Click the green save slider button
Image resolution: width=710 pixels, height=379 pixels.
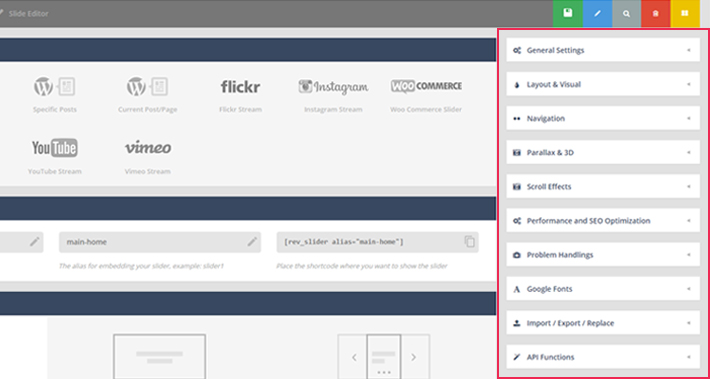click(x=567, y=14)
